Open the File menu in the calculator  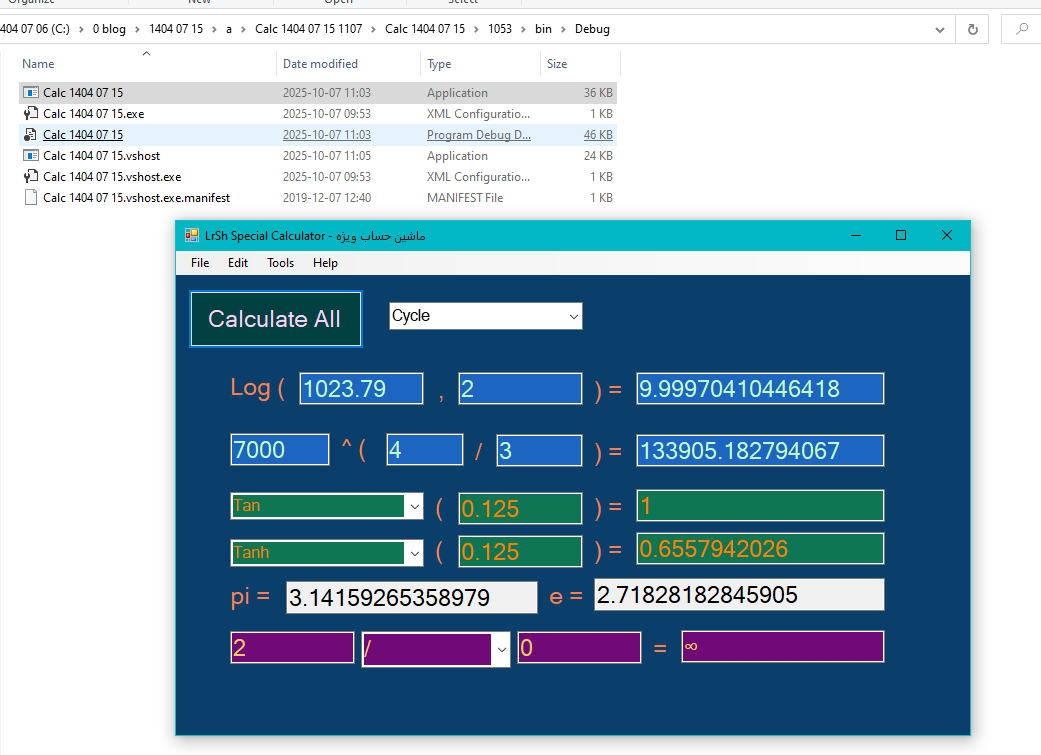coord(200,263)
